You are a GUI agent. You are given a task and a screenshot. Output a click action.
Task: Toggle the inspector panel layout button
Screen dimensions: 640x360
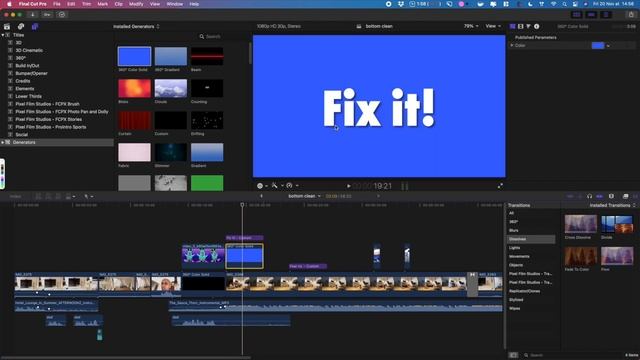(x=606, y=15)
